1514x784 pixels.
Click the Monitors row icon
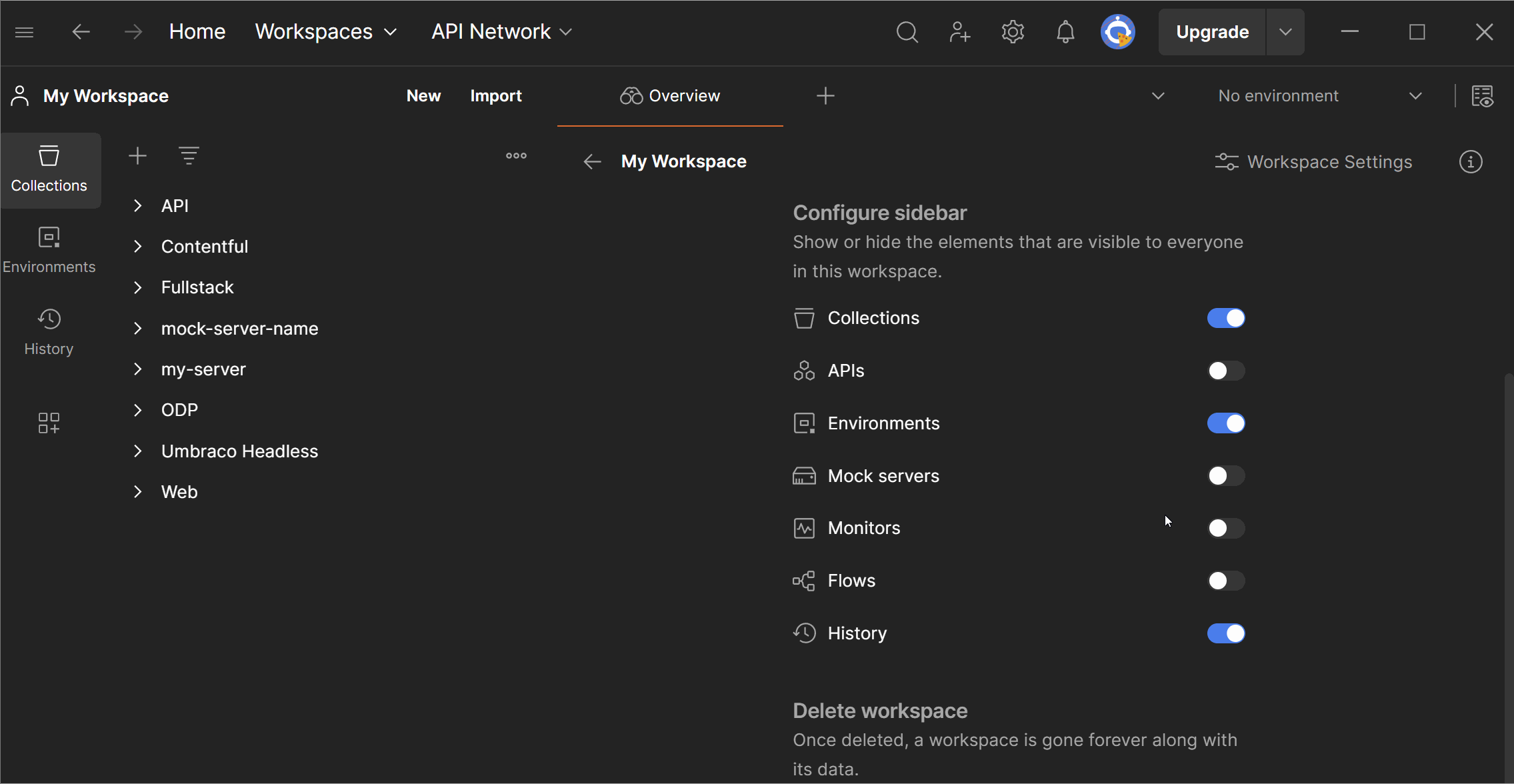pyautogui.click(x=804, y=528)
